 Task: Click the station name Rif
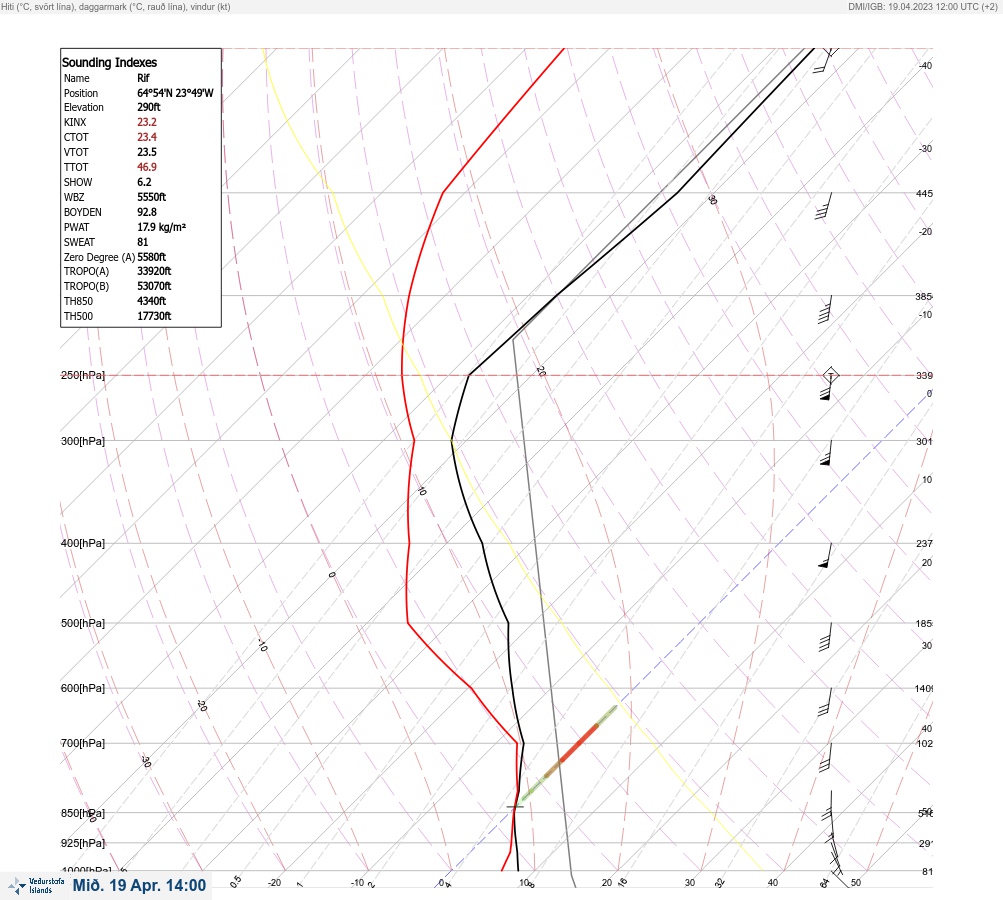(x=143, y=78)
